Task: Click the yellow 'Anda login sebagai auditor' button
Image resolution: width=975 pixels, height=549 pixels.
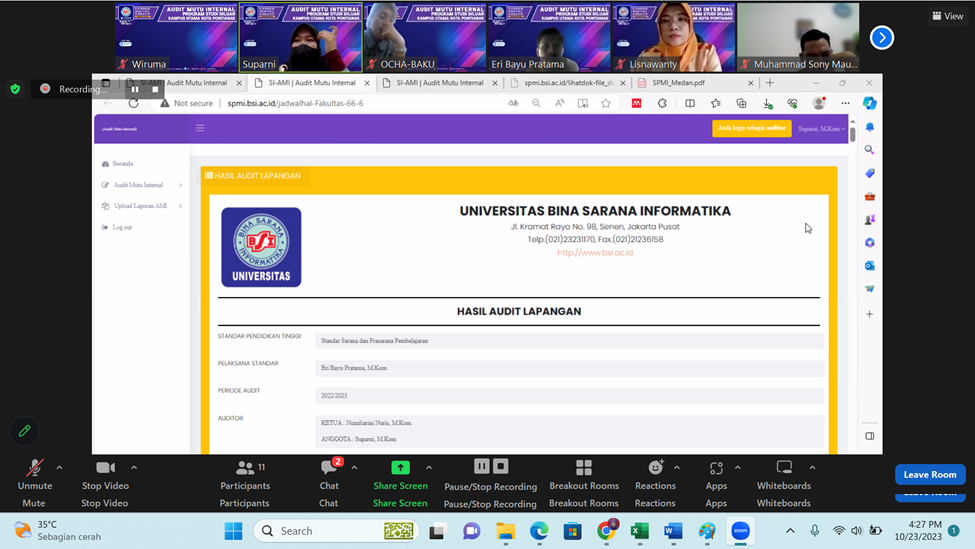Action: click(752, 128)
